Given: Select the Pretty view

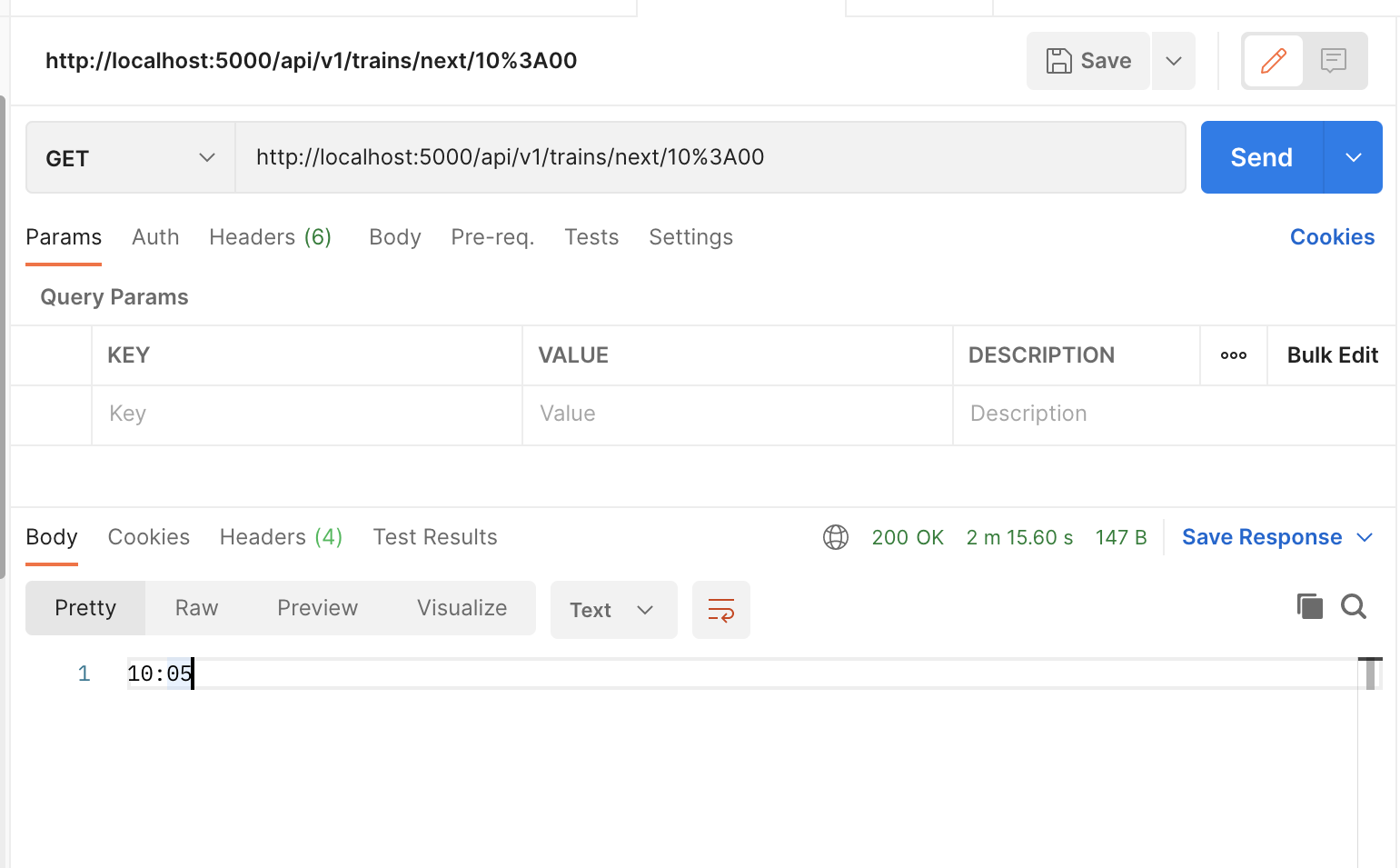Looking at the screenshot, I should coord(85,608).
